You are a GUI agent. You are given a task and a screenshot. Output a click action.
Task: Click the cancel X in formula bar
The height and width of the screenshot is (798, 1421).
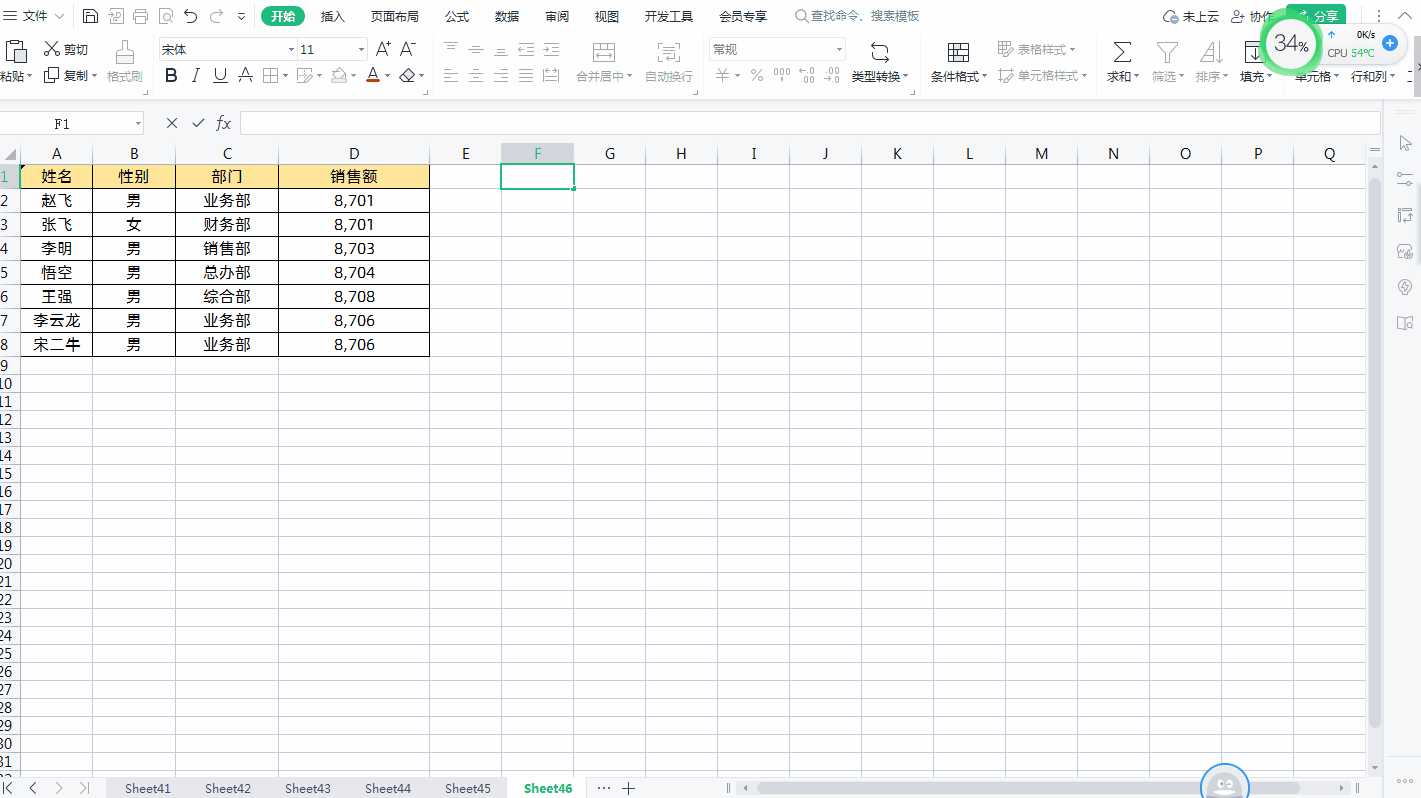click(172, 123)
